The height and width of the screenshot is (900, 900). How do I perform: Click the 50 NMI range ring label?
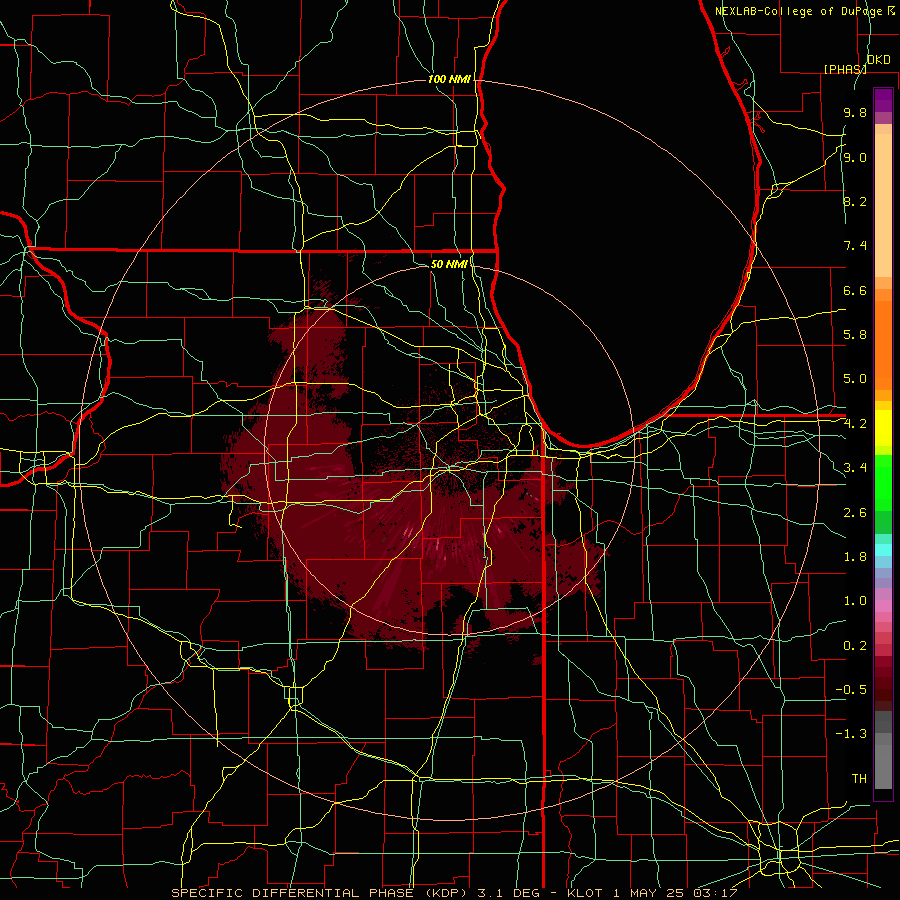click(449, 264)
